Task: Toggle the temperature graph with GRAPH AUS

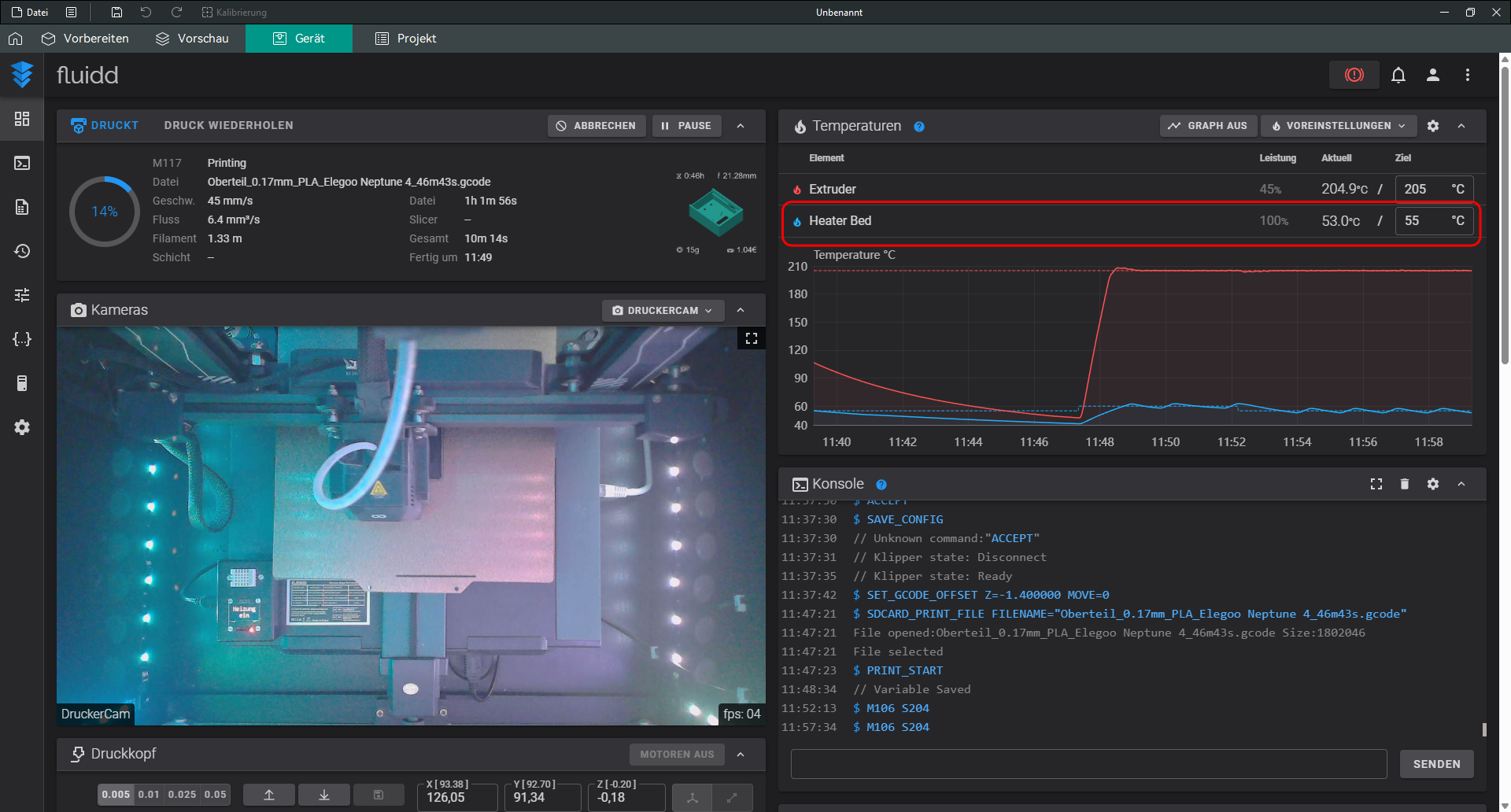Action: tap(1208, 126)
